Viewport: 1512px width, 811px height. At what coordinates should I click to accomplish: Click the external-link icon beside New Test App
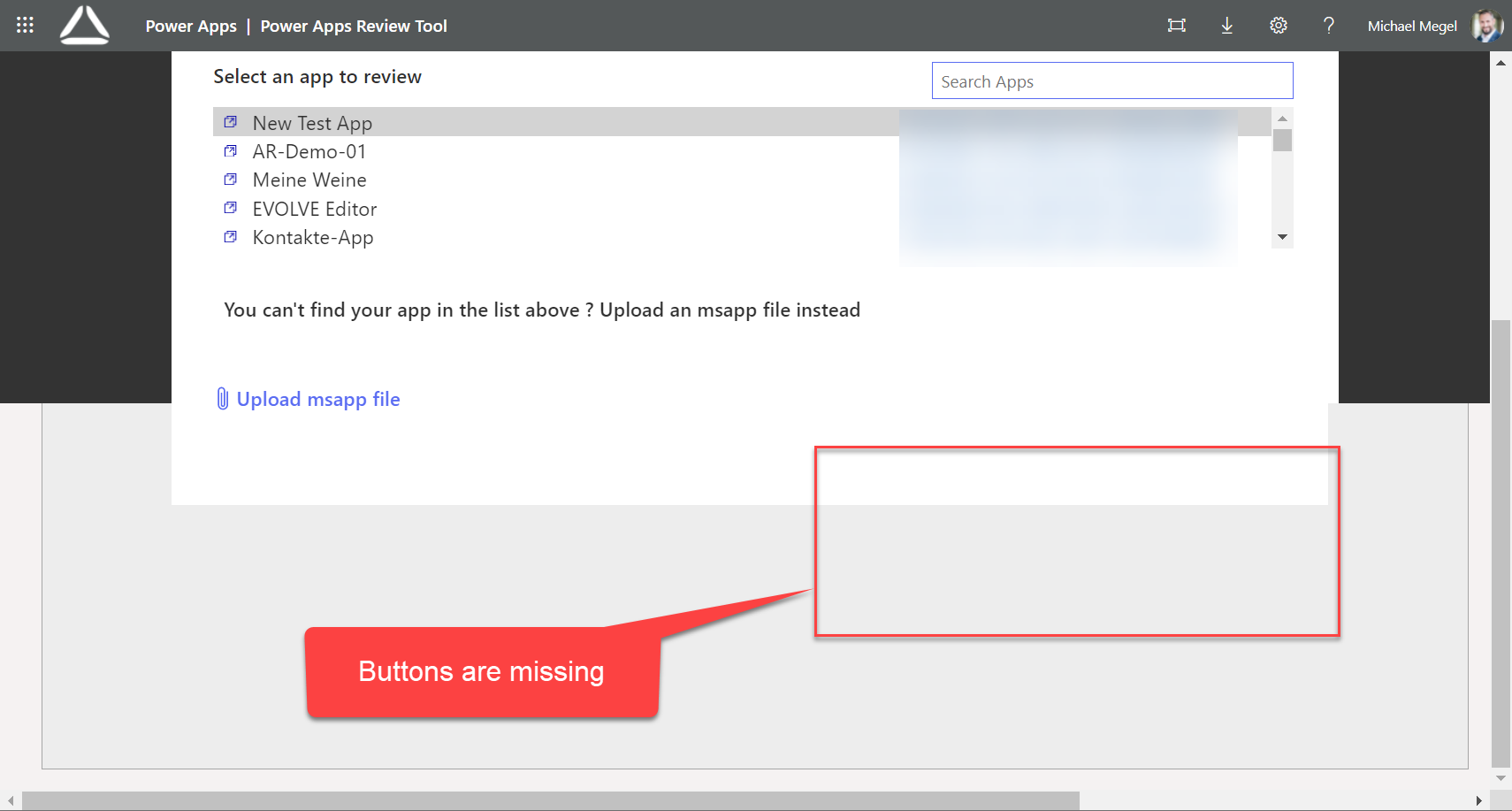point(231,120)
